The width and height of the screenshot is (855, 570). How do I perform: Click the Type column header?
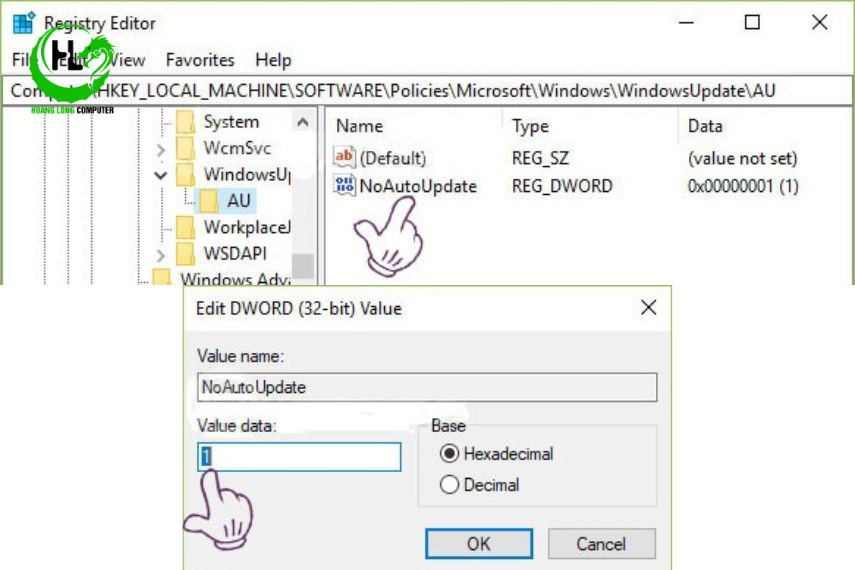click(x=530, y=126)
